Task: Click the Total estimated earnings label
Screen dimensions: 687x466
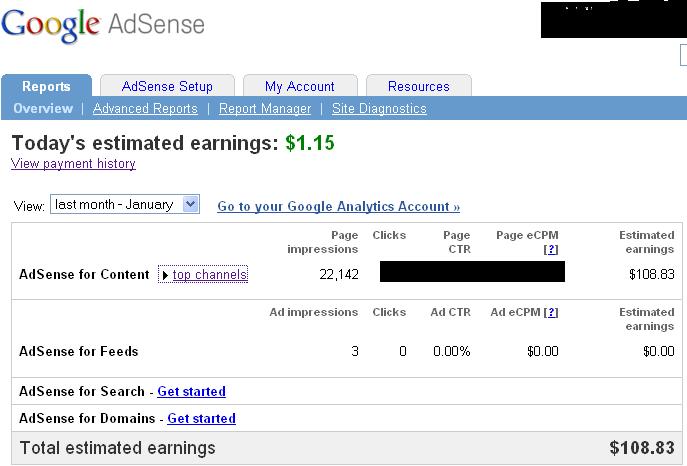Action: point(118,448)
